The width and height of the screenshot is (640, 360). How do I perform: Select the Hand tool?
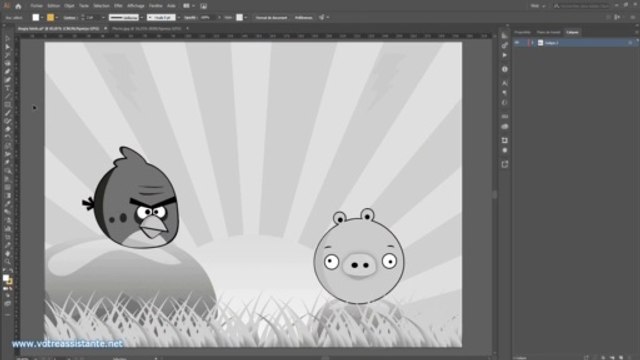click(x=7, y=253)
